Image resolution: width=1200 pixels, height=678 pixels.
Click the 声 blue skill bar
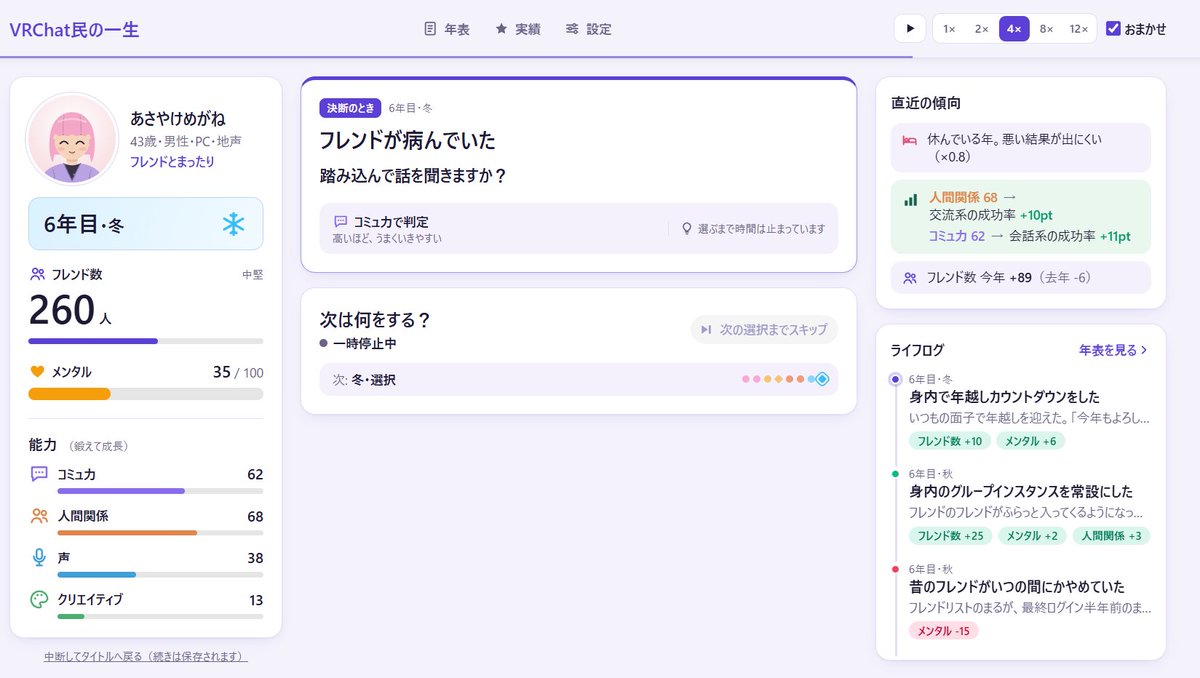160,575
